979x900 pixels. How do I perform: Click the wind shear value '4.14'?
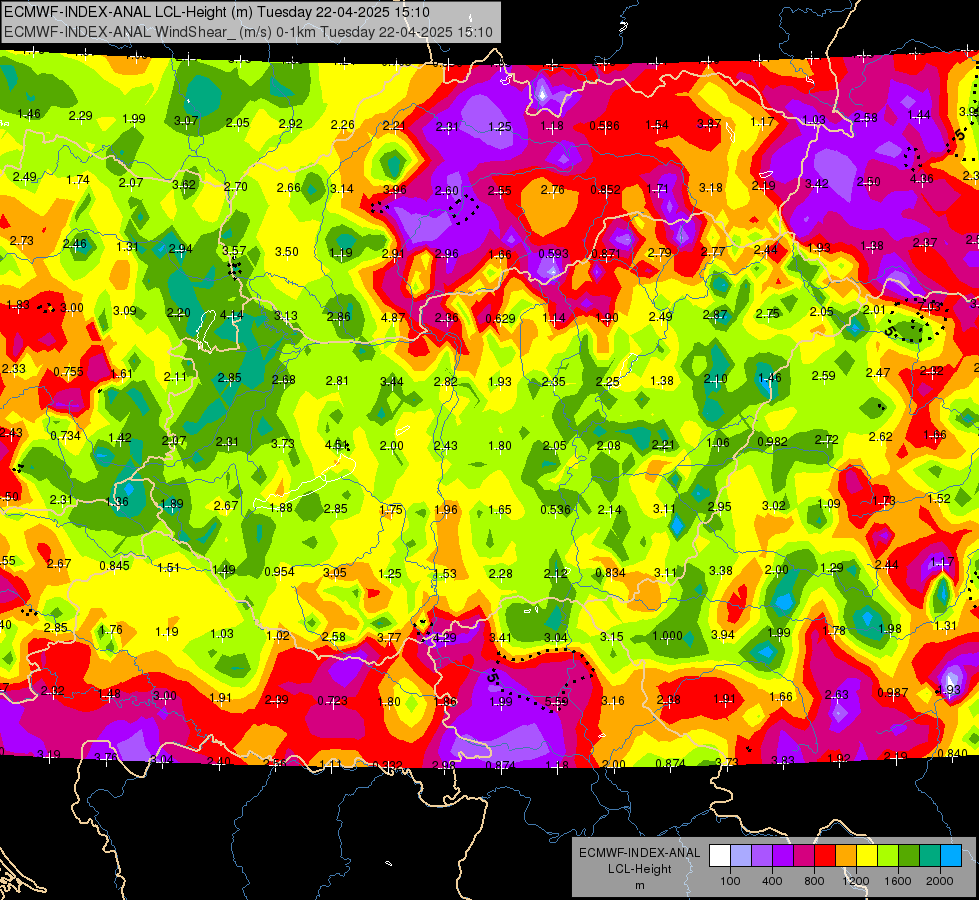tap(232, 315)
